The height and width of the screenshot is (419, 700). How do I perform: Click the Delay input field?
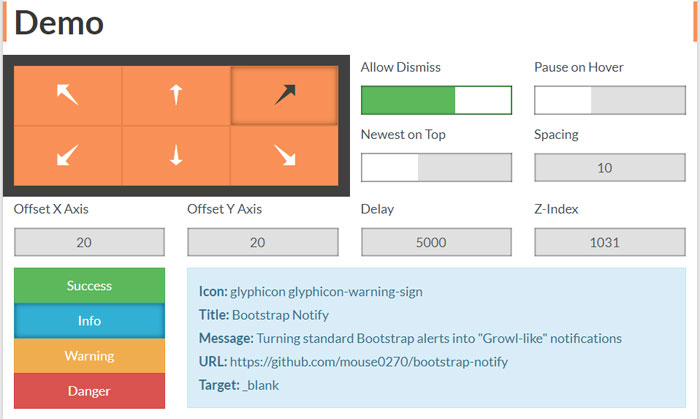coord(436,242)
